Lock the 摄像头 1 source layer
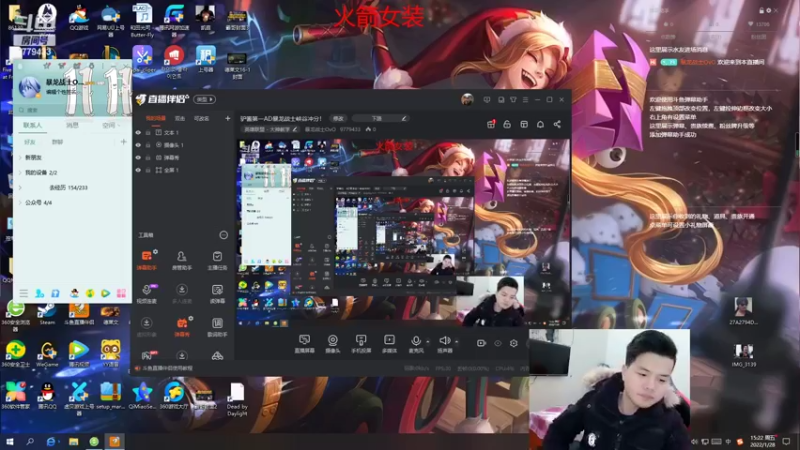Screen dimensions: 800x450 coord(148,145)
